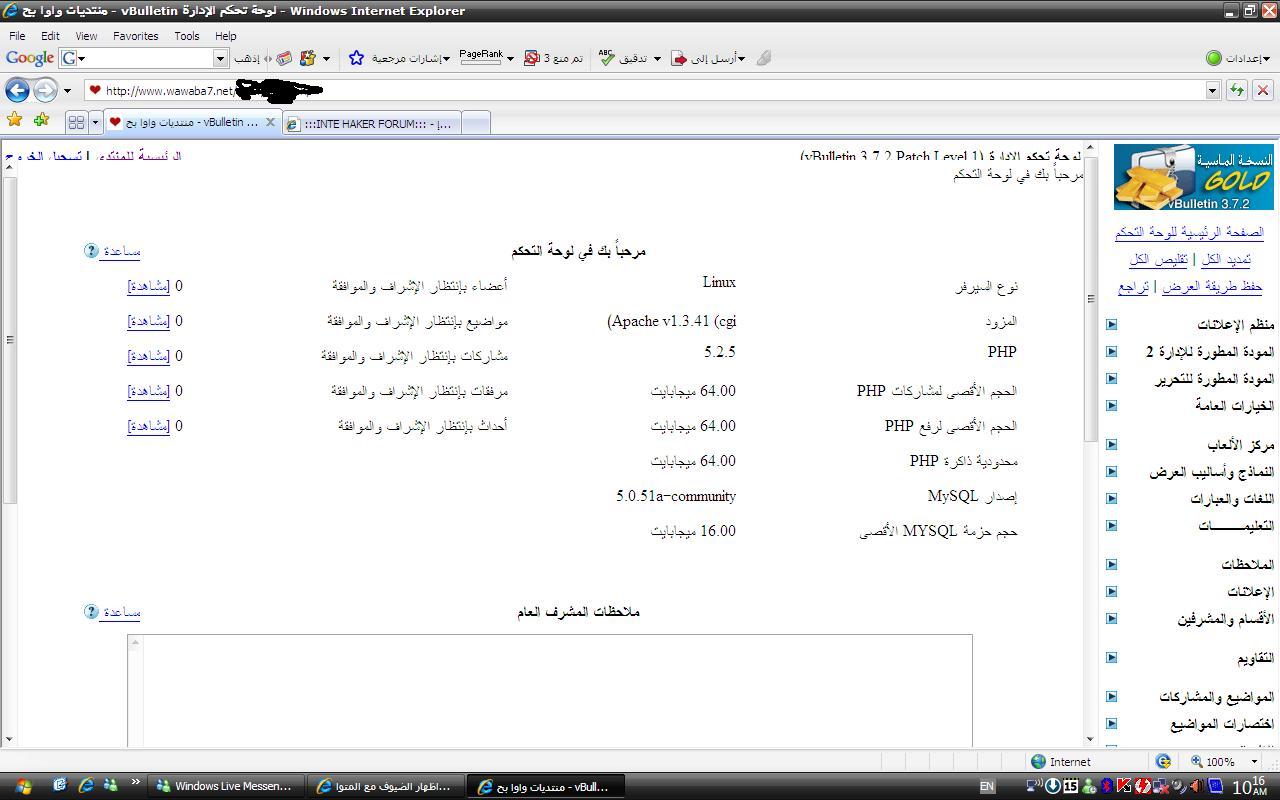
Task: Click مشاهدة link for members awaiting approval
Action: tap(148, 286)
